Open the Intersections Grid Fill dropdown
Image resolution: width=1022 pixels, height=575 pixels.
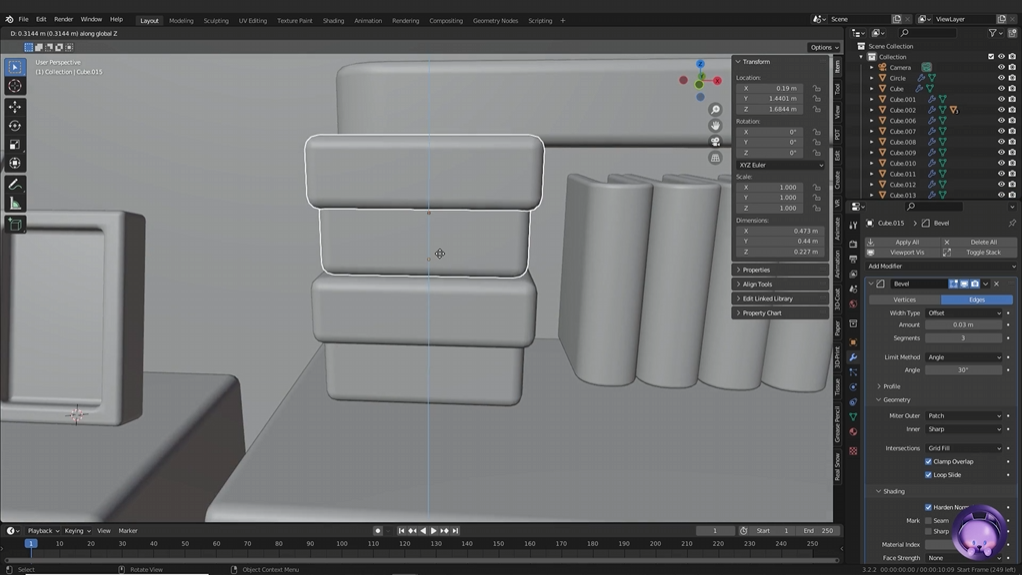click(963, 449)
